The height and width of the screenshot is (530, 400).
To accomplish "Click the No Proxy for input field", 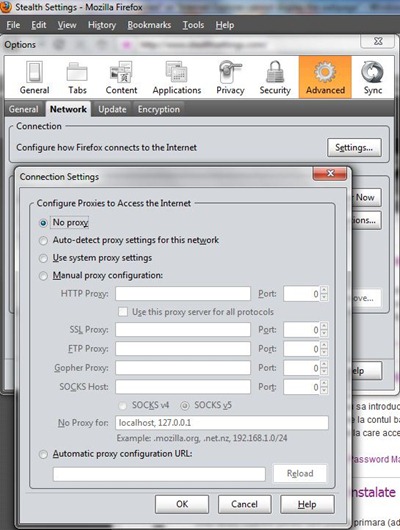I will click(x=222, y=423).
